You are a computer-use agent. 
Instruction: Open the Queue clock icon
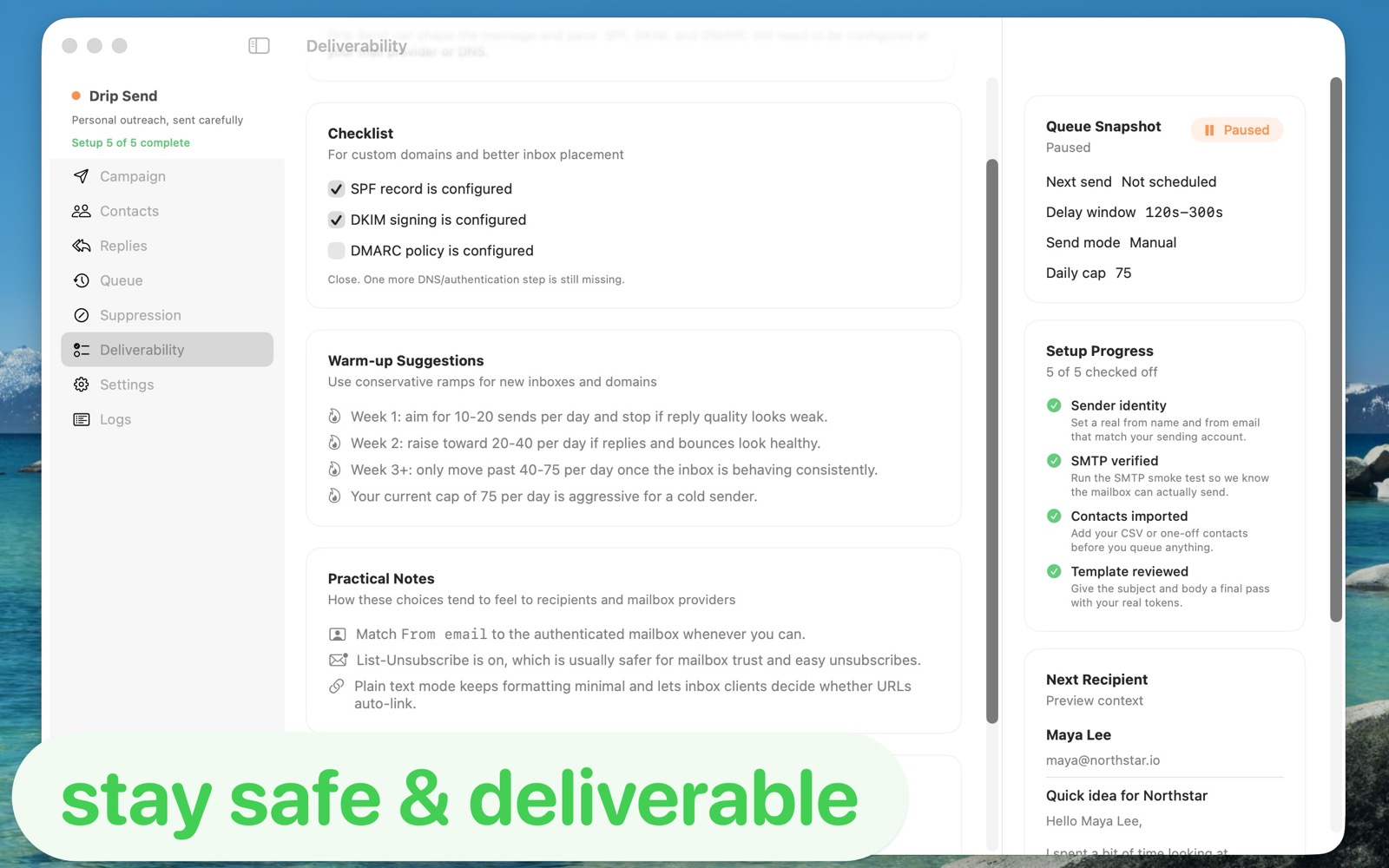click(81, 280)
